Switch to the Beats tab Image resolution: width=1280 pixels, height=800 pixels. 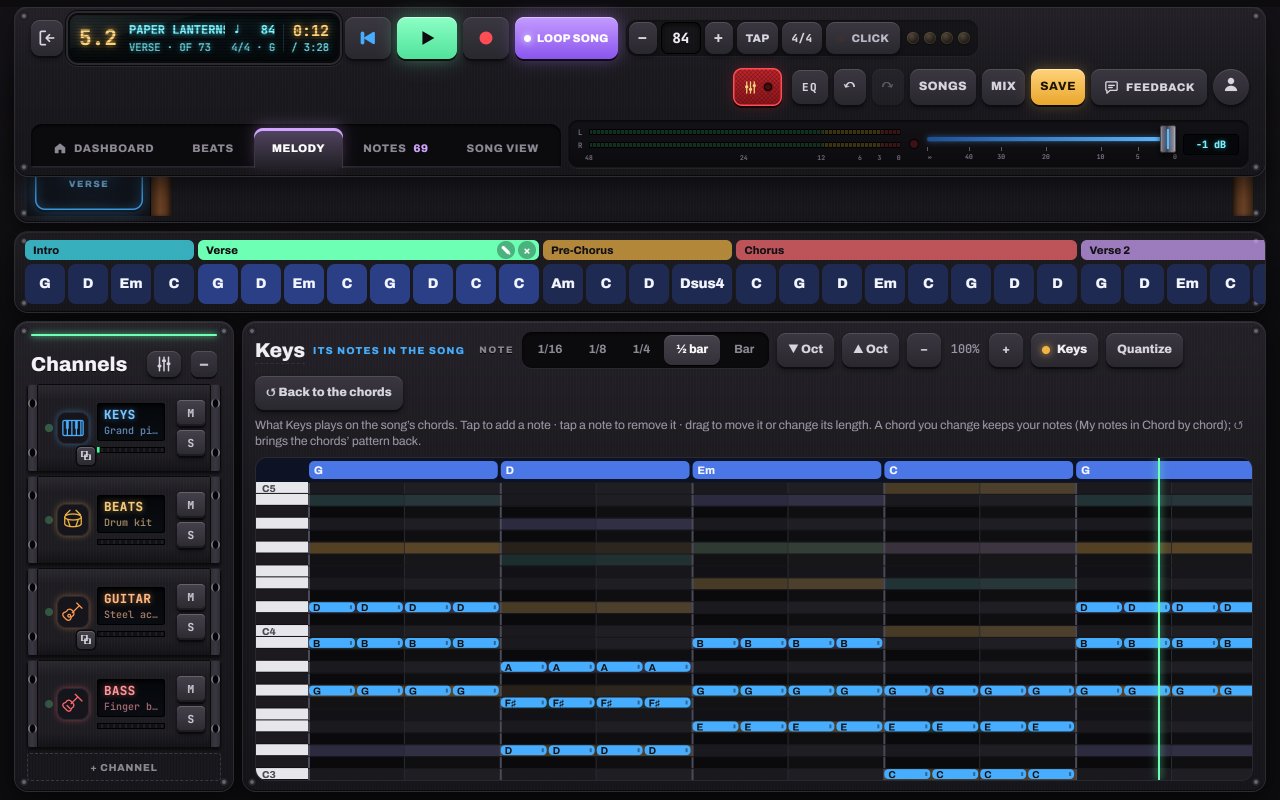[x=212, y=148]
